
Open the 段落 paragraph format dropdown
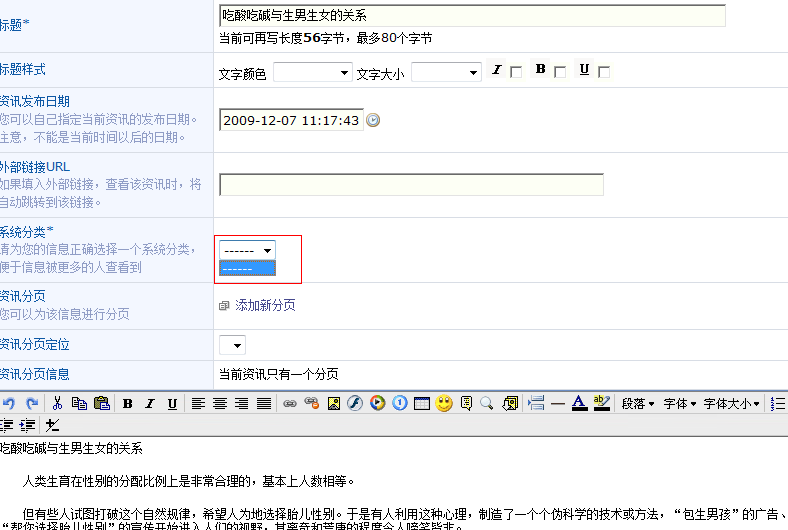tap(638, 403)
